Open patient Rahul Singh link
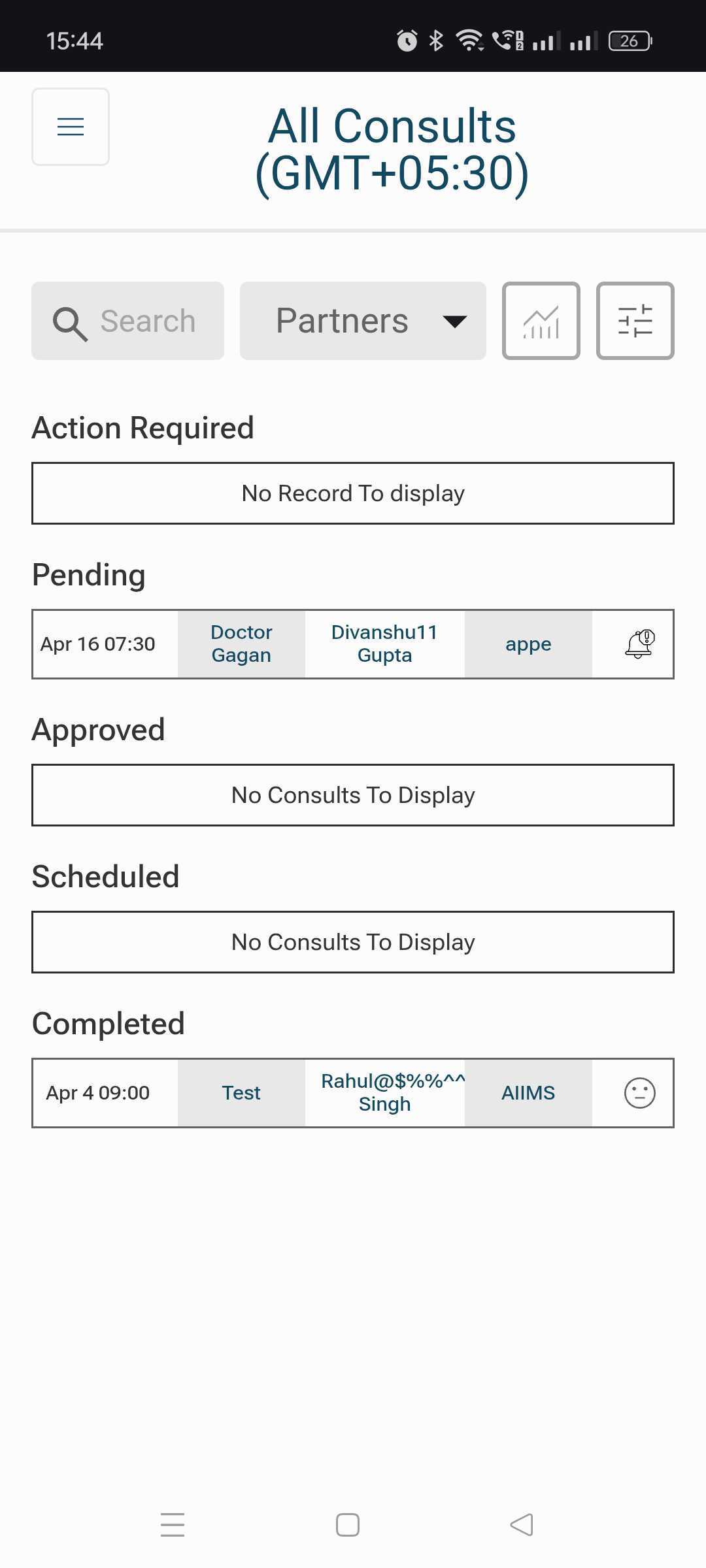 [x=384, y=1093]
